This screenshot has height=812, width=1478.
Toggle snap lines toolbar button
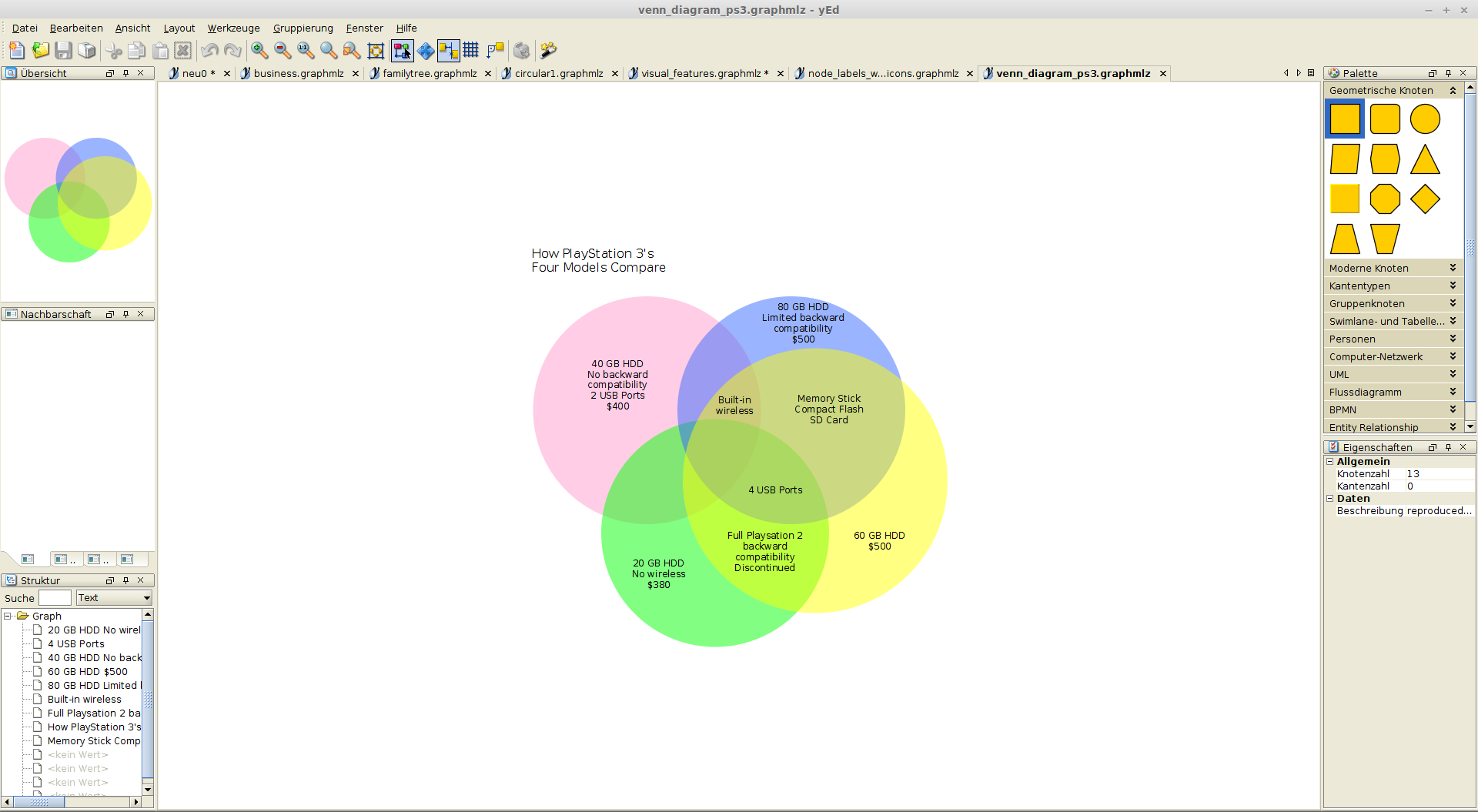pos(449,51)
